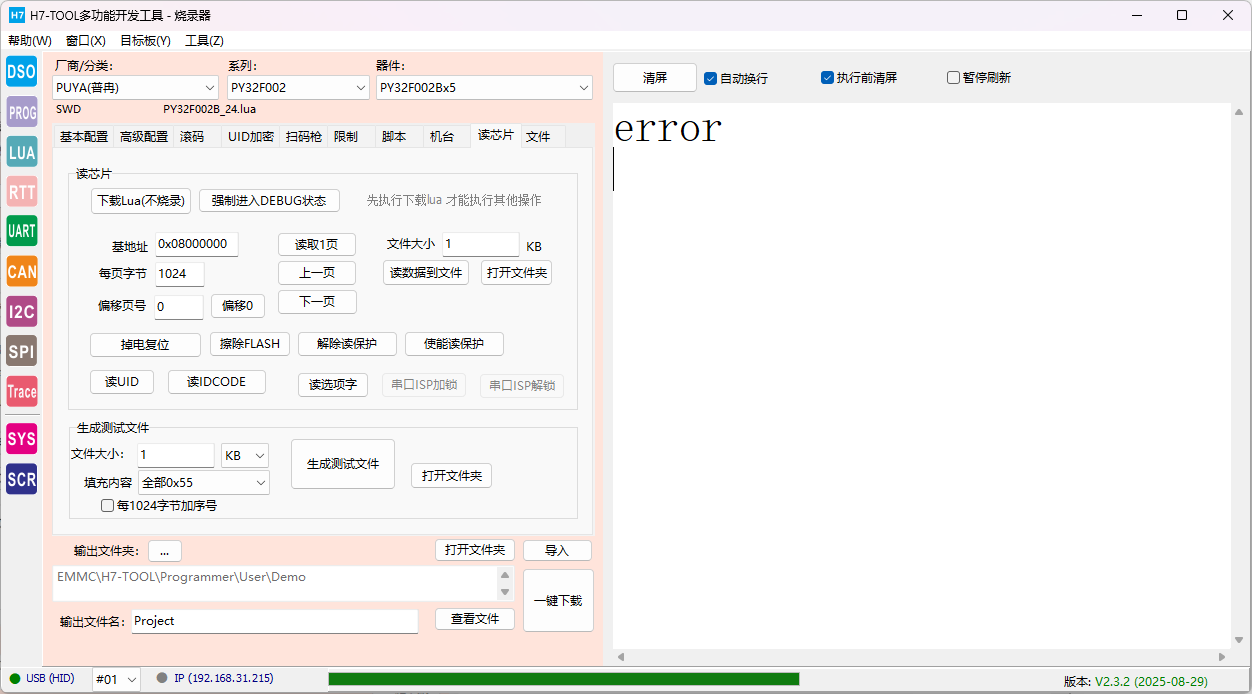This screenshot has width=1252, height=694.
Task: Switch to the RTT sidebar icon
Action: (x=21, y=192)
